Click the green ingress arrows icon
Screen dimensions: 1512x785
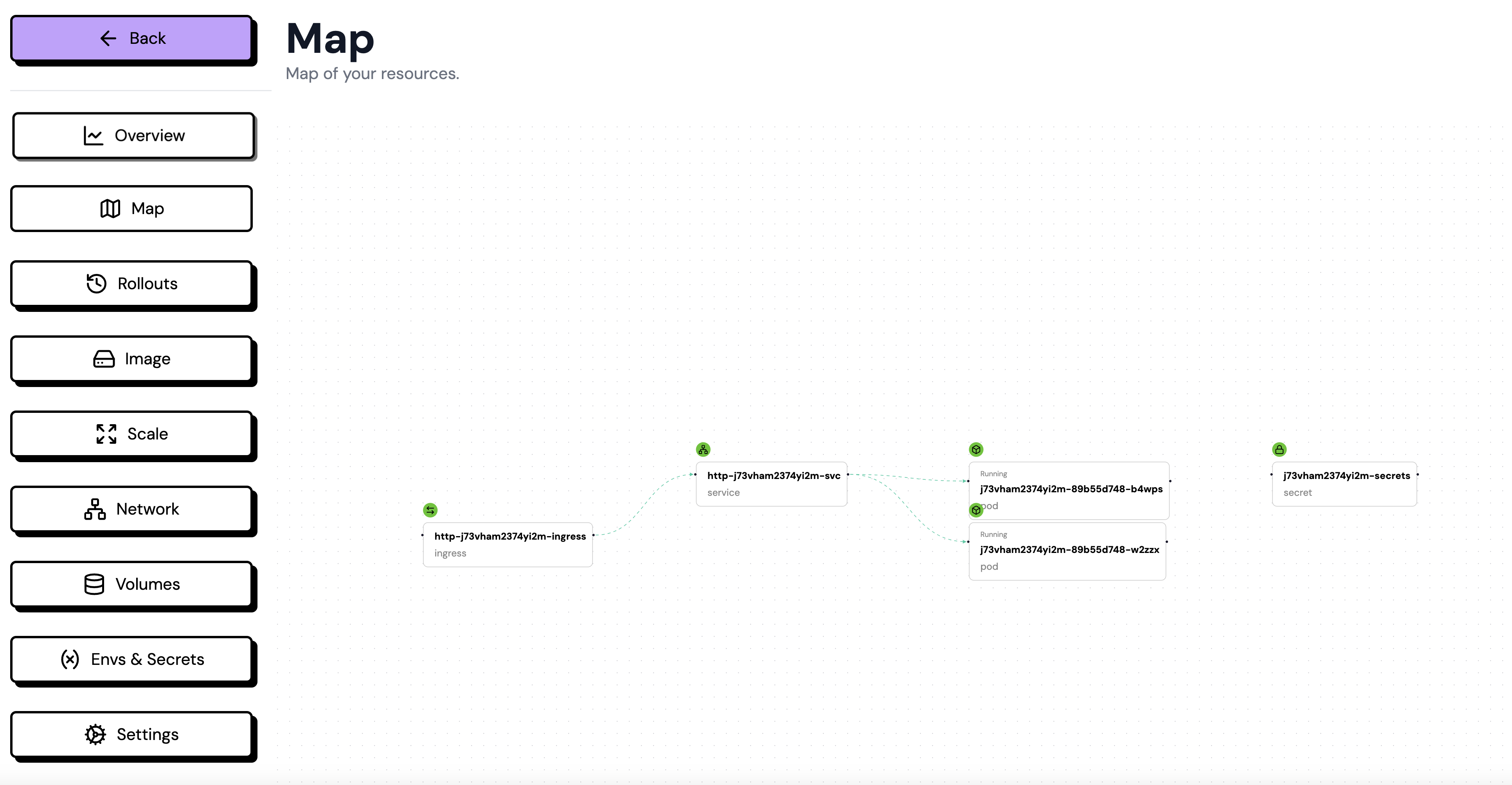(x=430, y=510)
